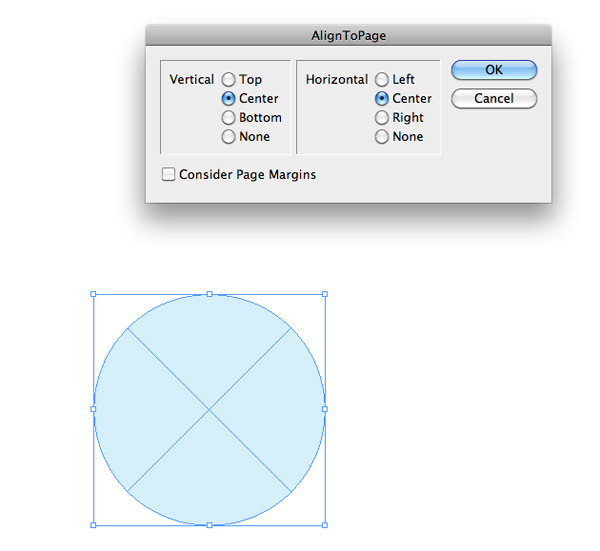Select the Horizontal Center radio button

[382, 99]
